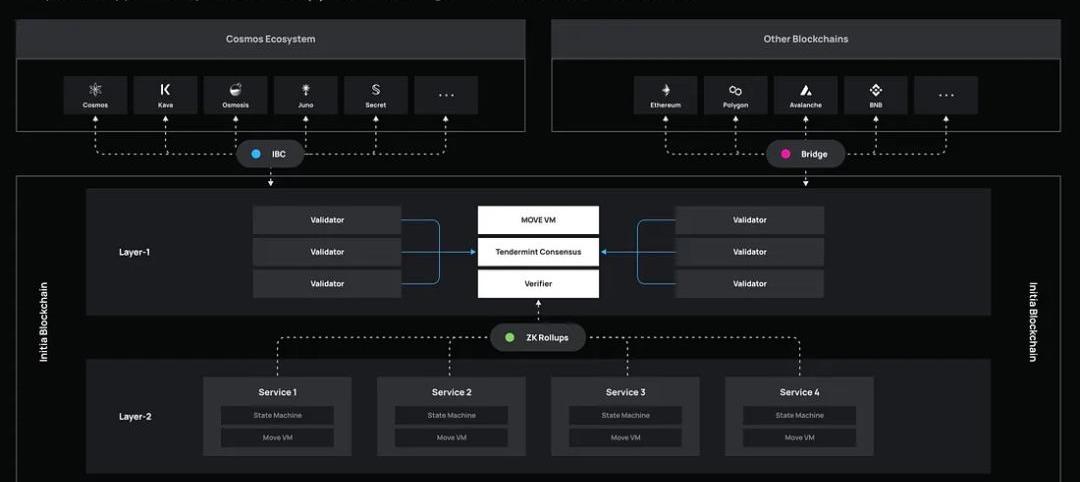
Task: Select the Ethereum diamond icon
Action: pos(666,90)
